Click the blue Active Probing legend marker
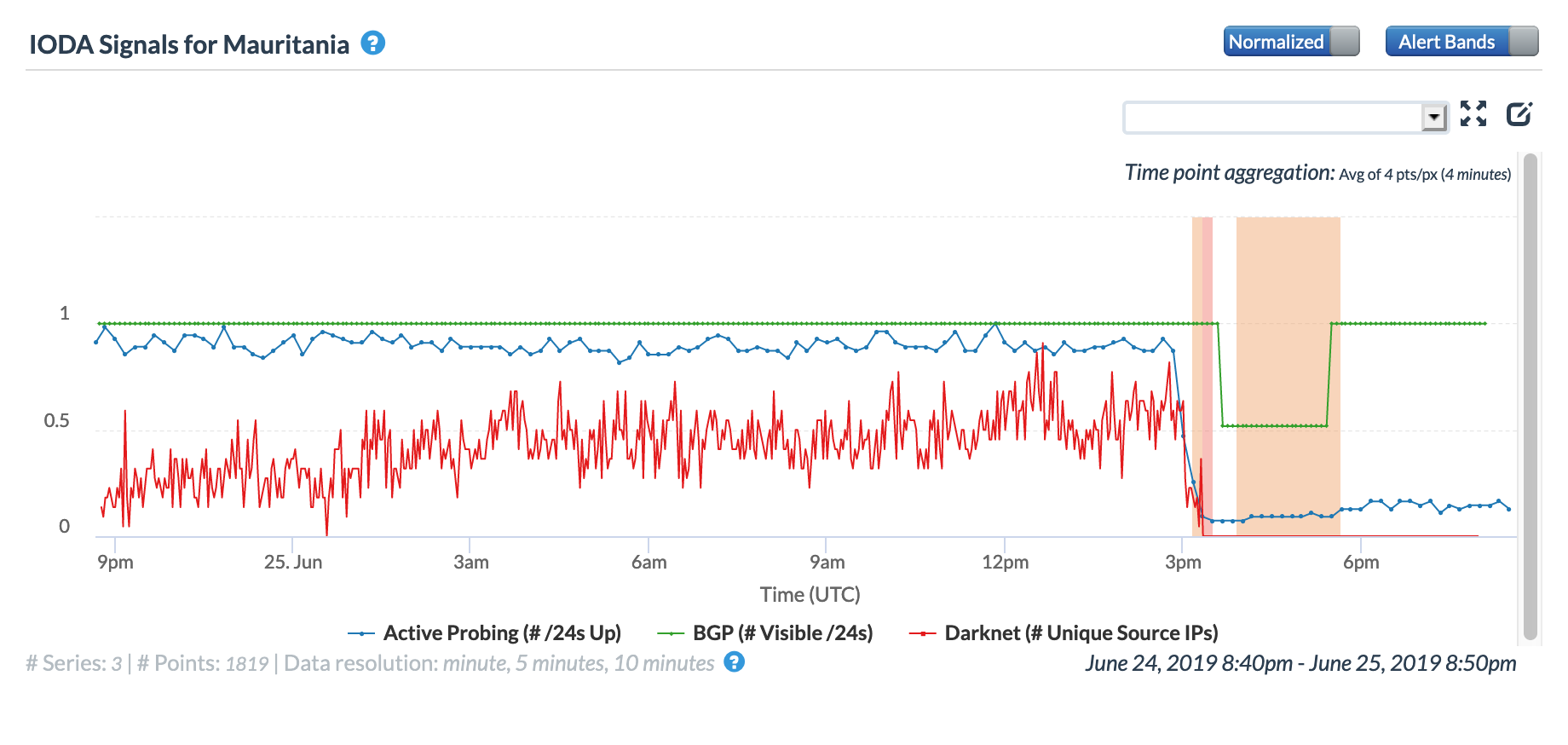The width and height of the screenshot is (1568, 745). (x=361, y=633)
